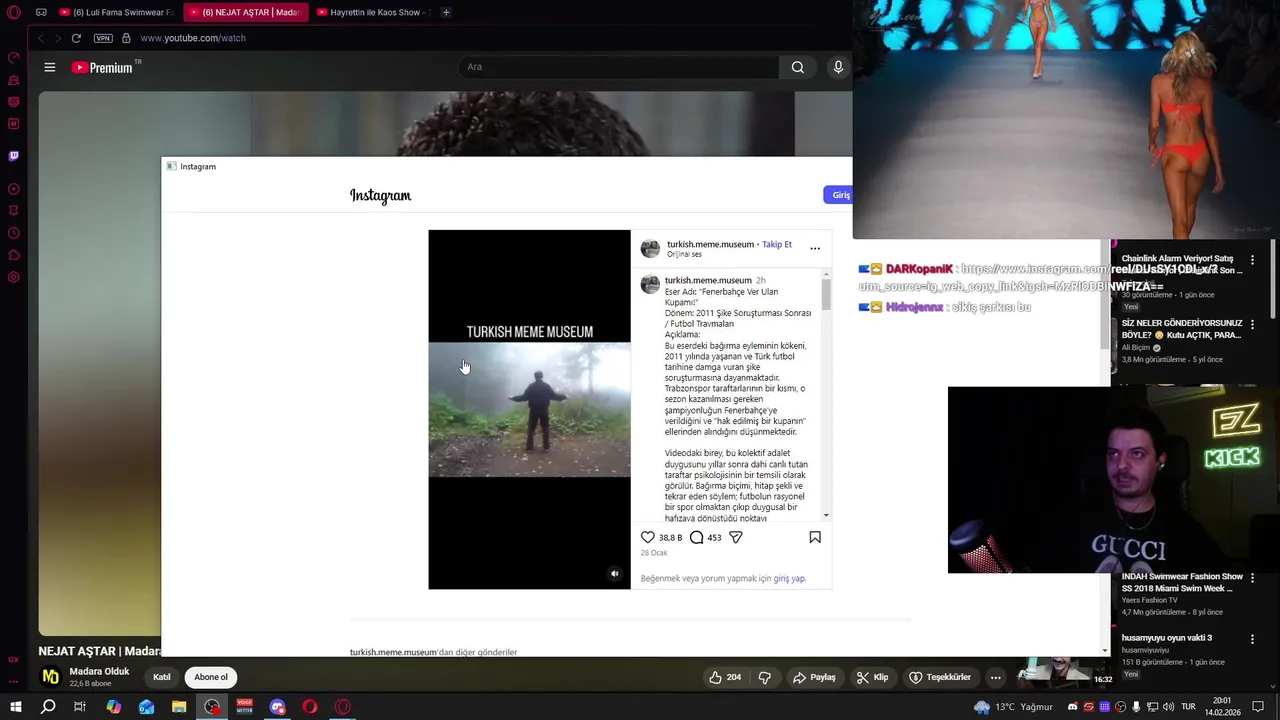Subscribe with Abone ol button
The width and height of the screenshot is (1280, 720).
211,677
